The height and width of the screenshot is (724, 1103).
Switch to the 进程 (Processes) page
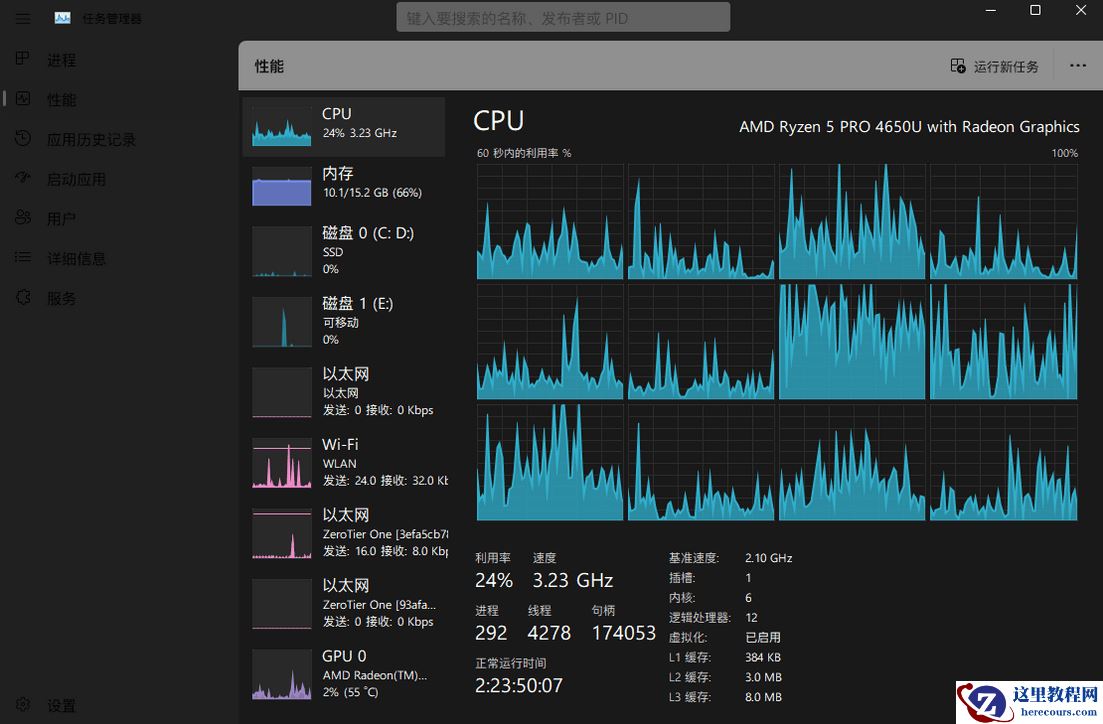[60, 59]
